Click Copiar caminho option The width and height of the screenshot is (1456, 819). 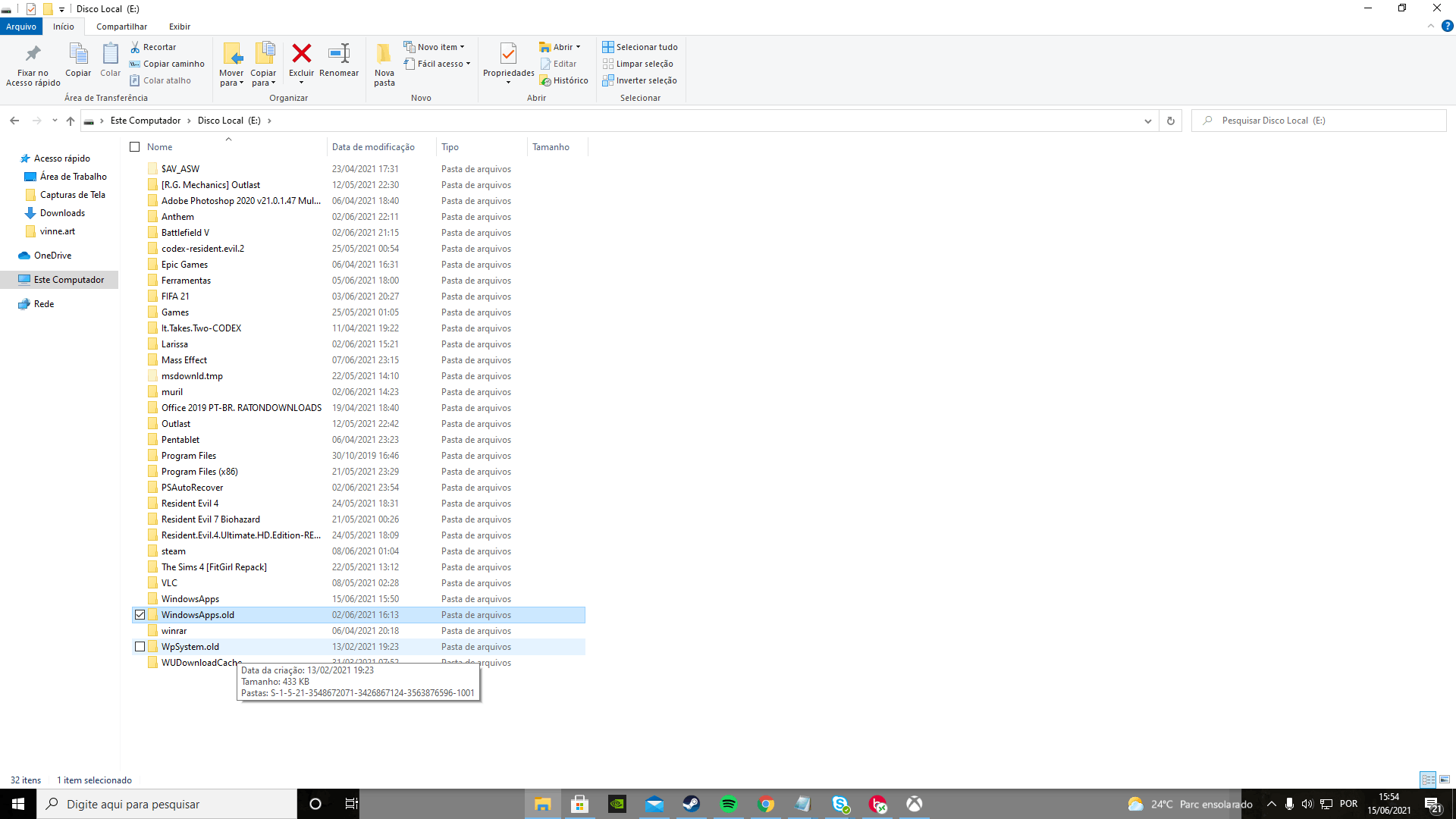167,64
